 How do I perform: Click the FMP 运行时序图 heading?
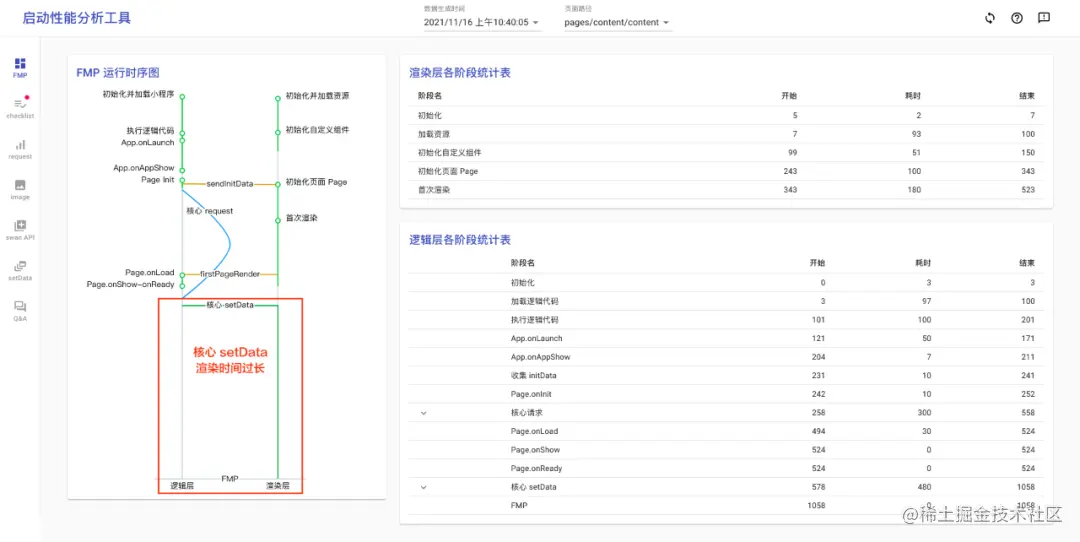118,72
